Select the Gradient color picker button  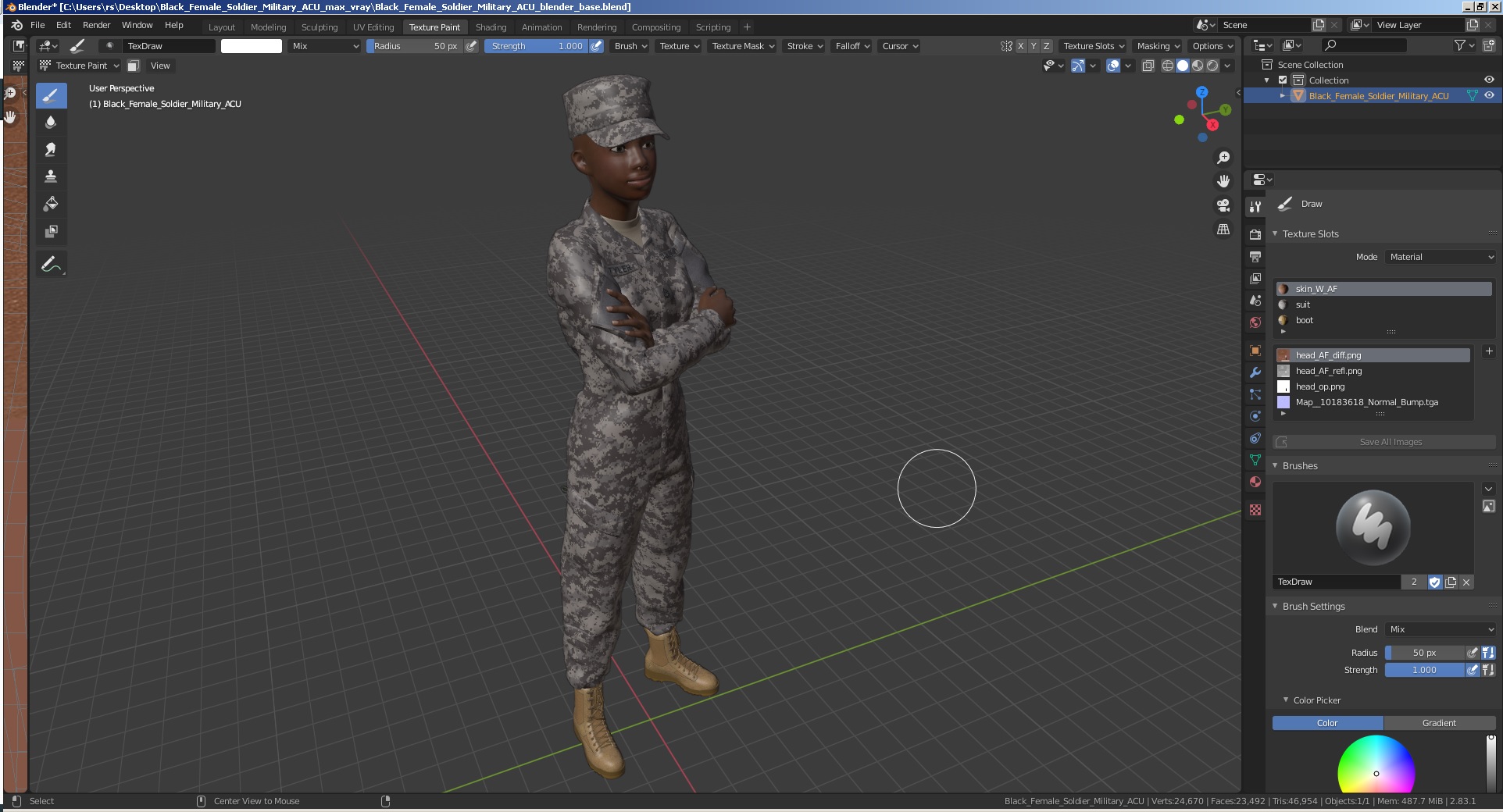pyautogui.click(x=1439, y=723)
